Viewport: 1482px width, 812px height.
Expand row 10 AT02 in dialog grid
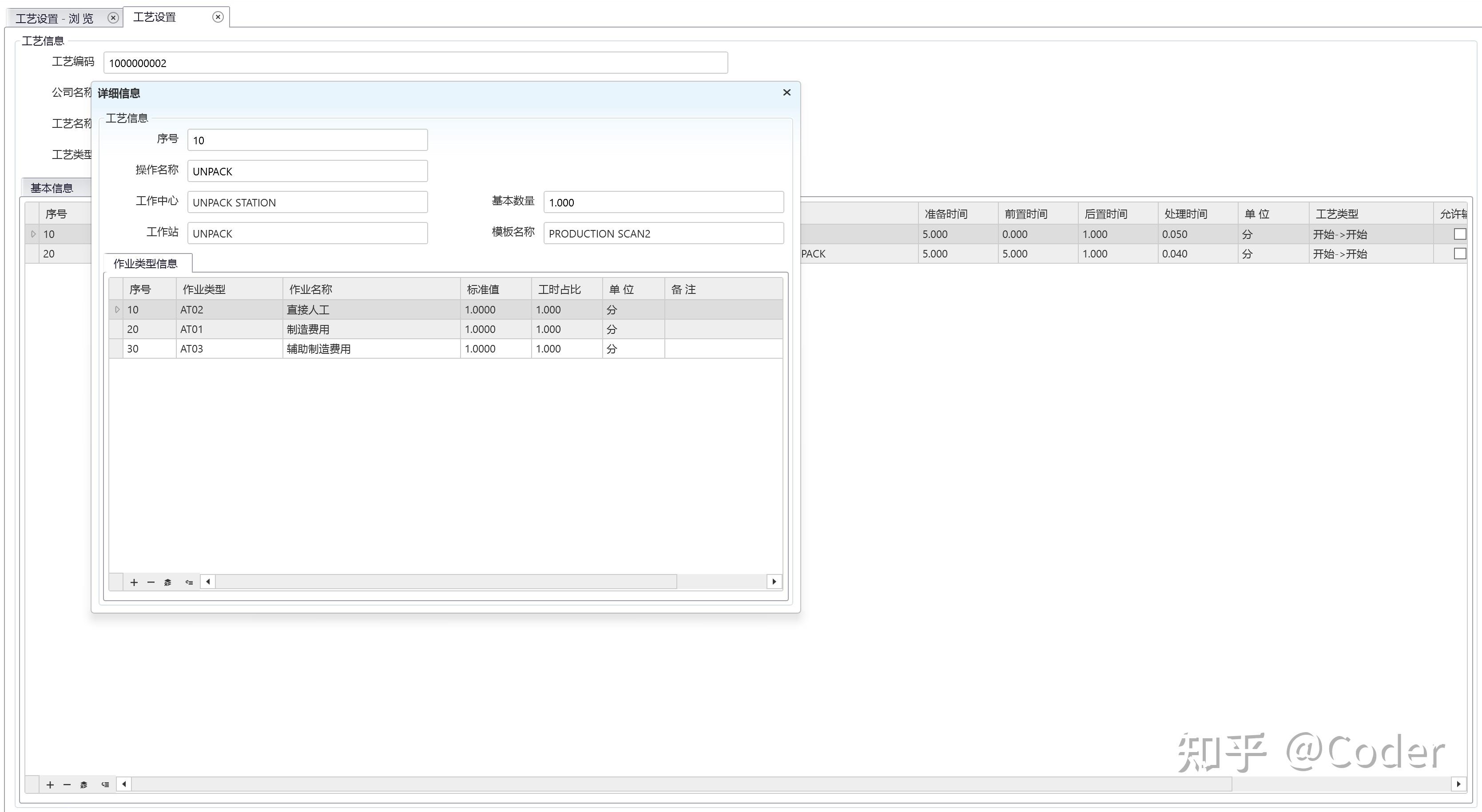[117, 309]
